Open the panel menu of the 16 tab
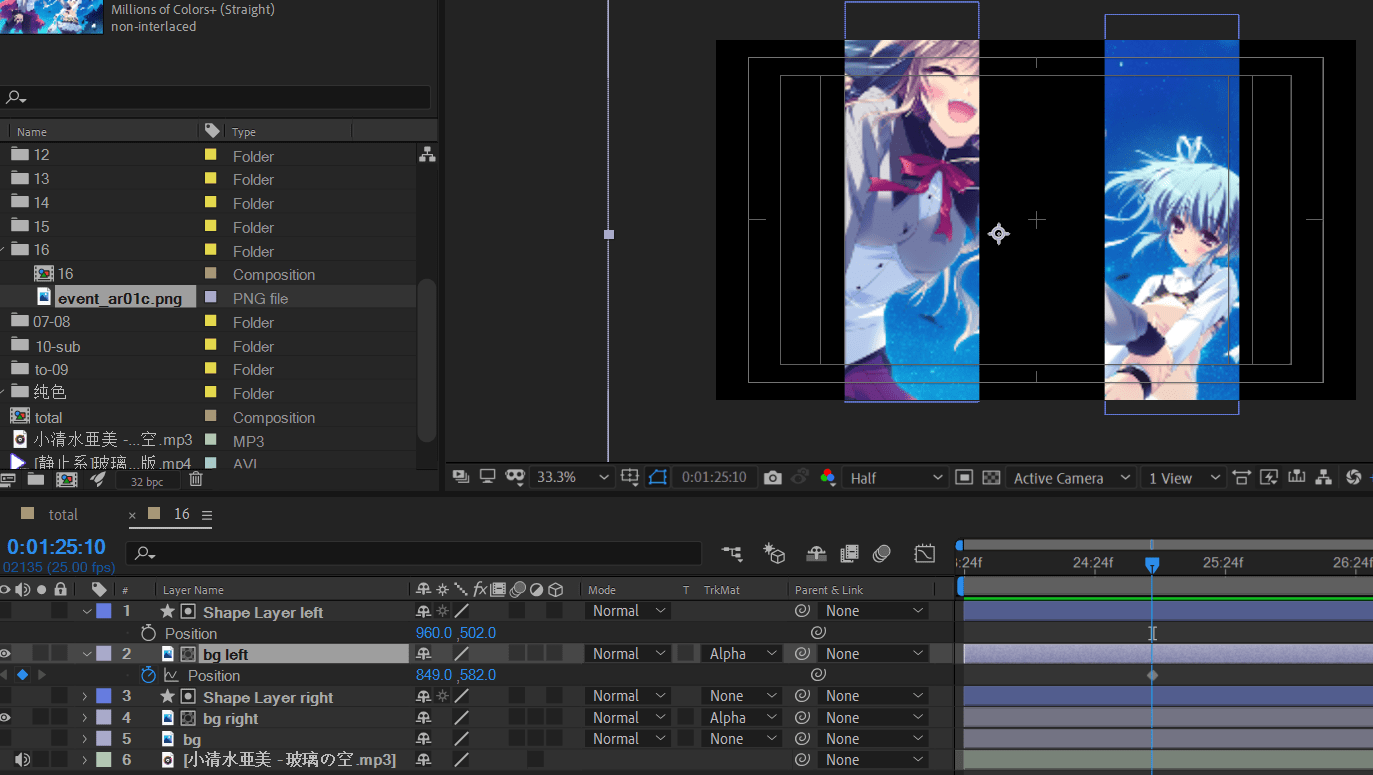 click(207, 515)
